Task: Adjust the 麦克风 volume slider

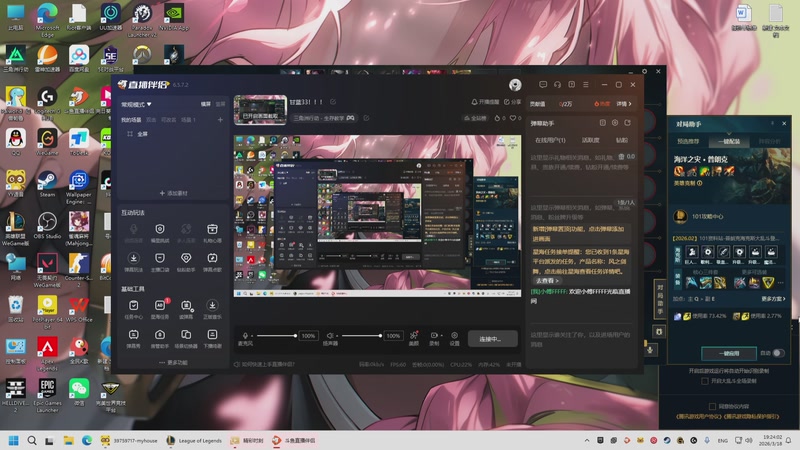Action: pyautogui.click(x=276, y=336)
